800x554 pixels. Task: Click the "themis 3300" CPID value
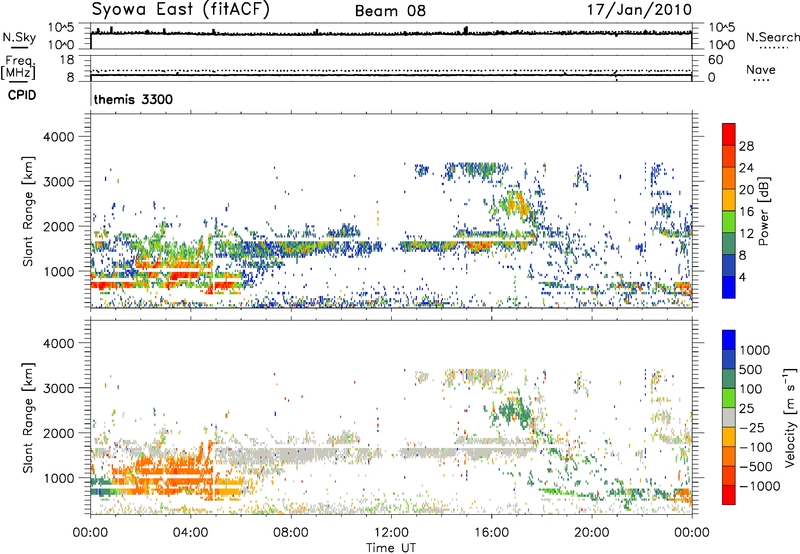tap(133, 99)
